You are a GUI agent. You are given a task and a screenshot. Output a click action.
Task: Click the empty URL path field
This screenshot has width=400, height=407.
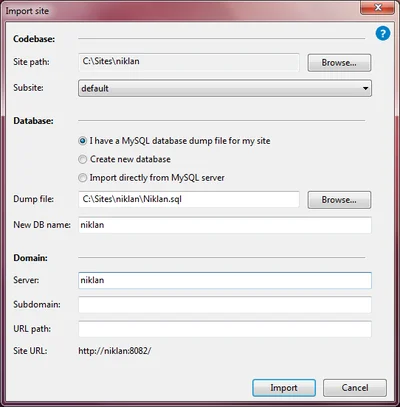point(225,329)
